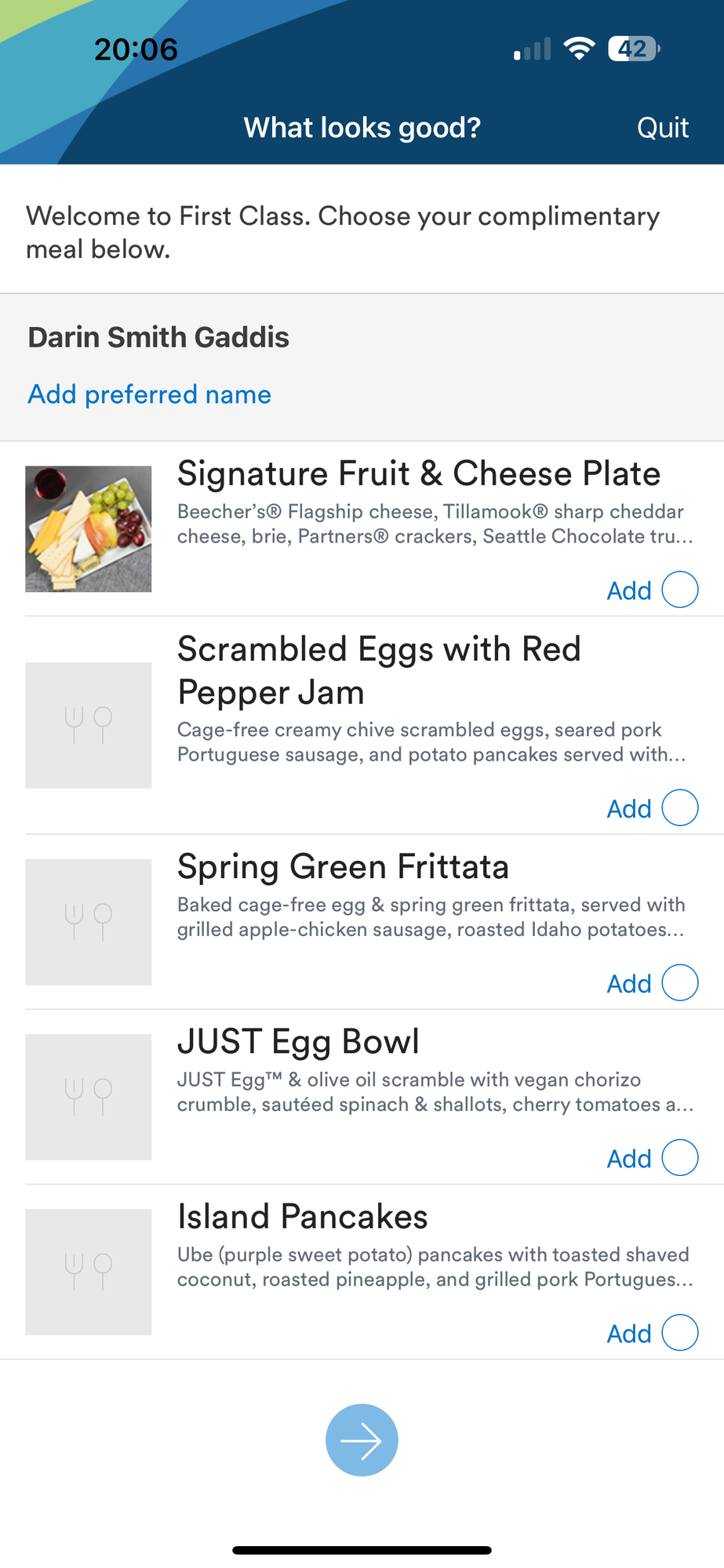
Task: Expand the truncated Signature Fruit & Cheese description
Action: tap(435, 524)
